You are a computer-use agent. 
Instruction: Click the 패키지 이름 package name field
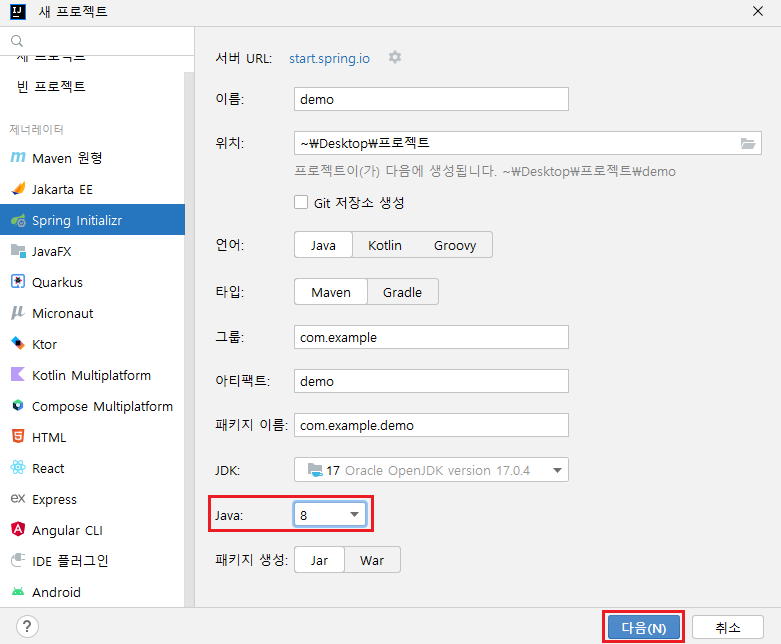click(431, 425)
